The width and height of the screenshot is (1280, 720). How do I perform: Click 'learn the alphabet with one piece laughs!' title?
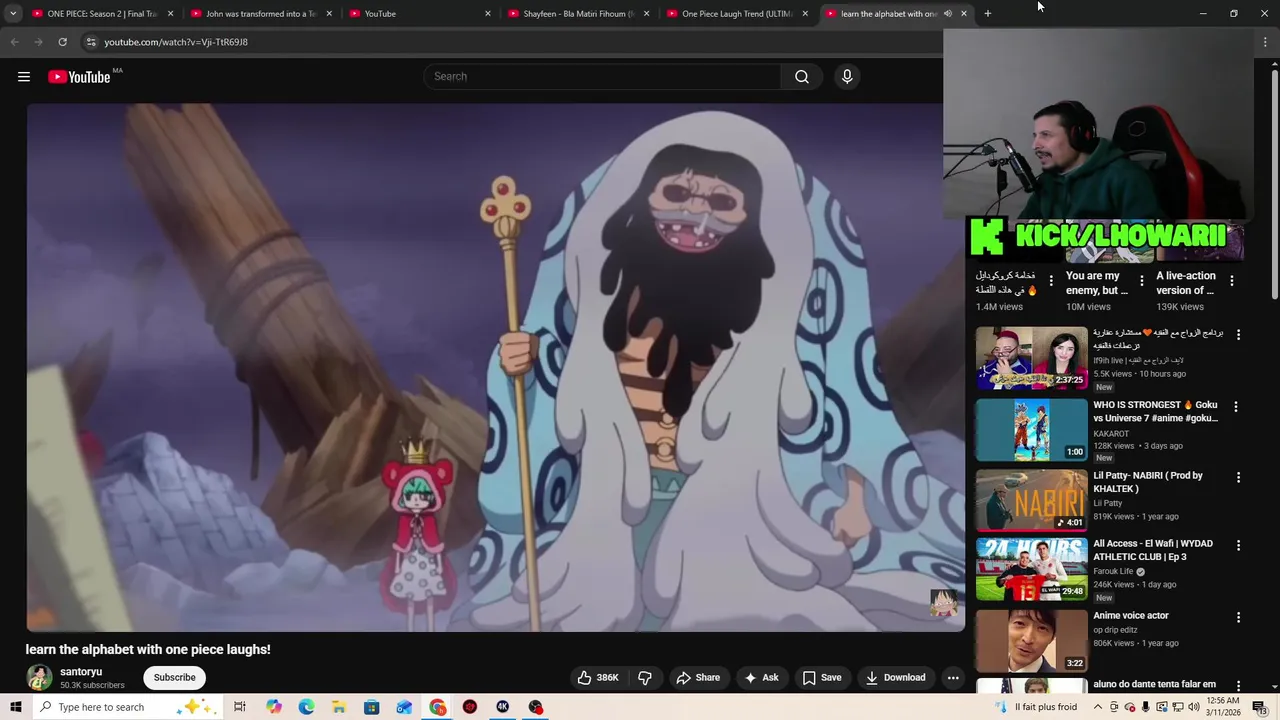[x=148, y=649]
